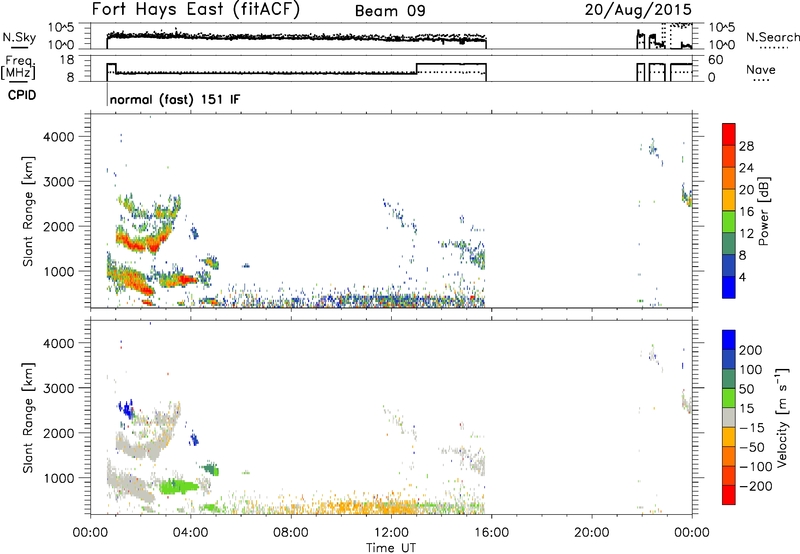Click the '60' value on the Nave axis
The image size is (800, 554).
point(716,60)
